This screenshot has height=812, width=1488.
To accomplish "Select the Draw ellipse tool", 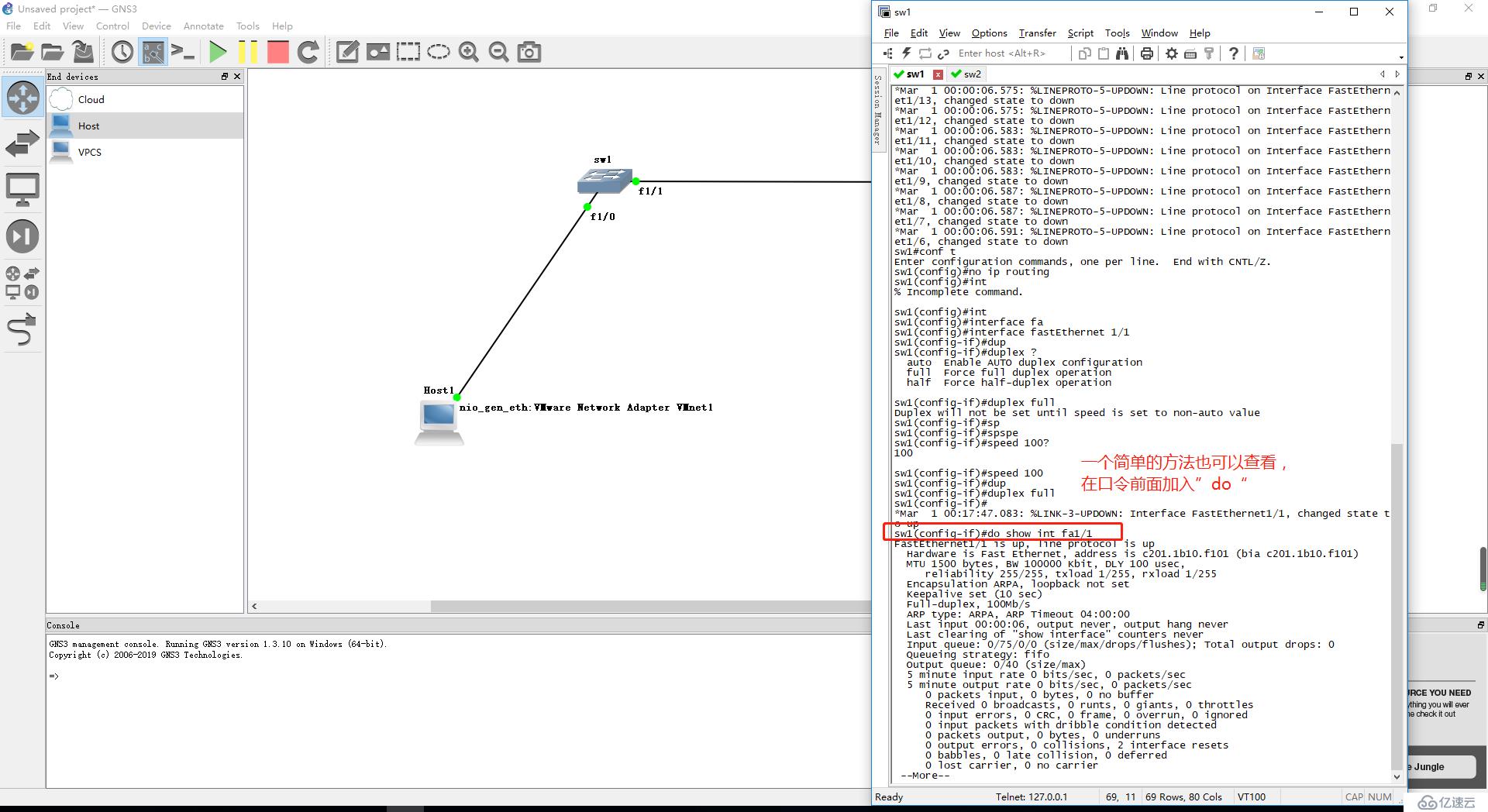I will [439, 52].
